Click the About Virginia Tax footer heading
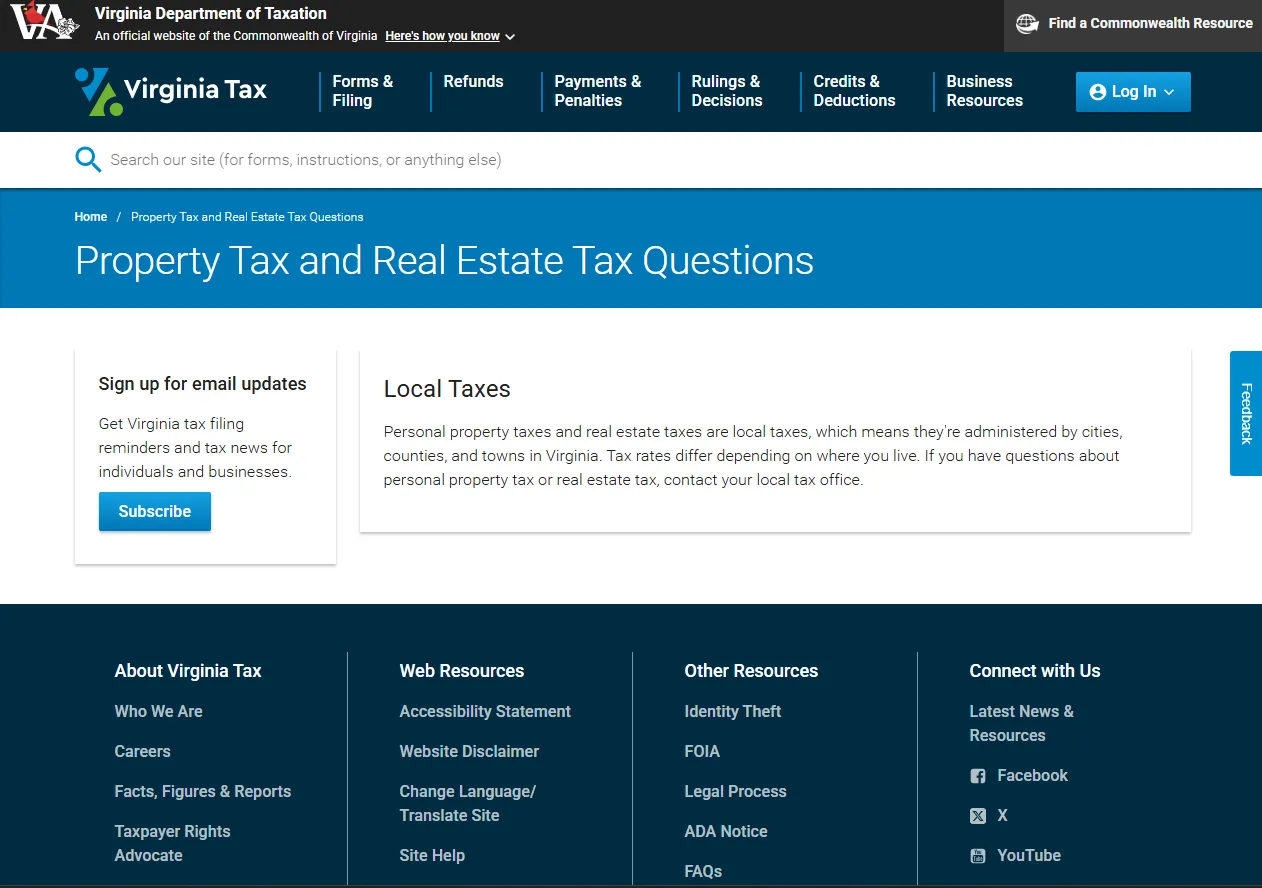 point(188,671)
